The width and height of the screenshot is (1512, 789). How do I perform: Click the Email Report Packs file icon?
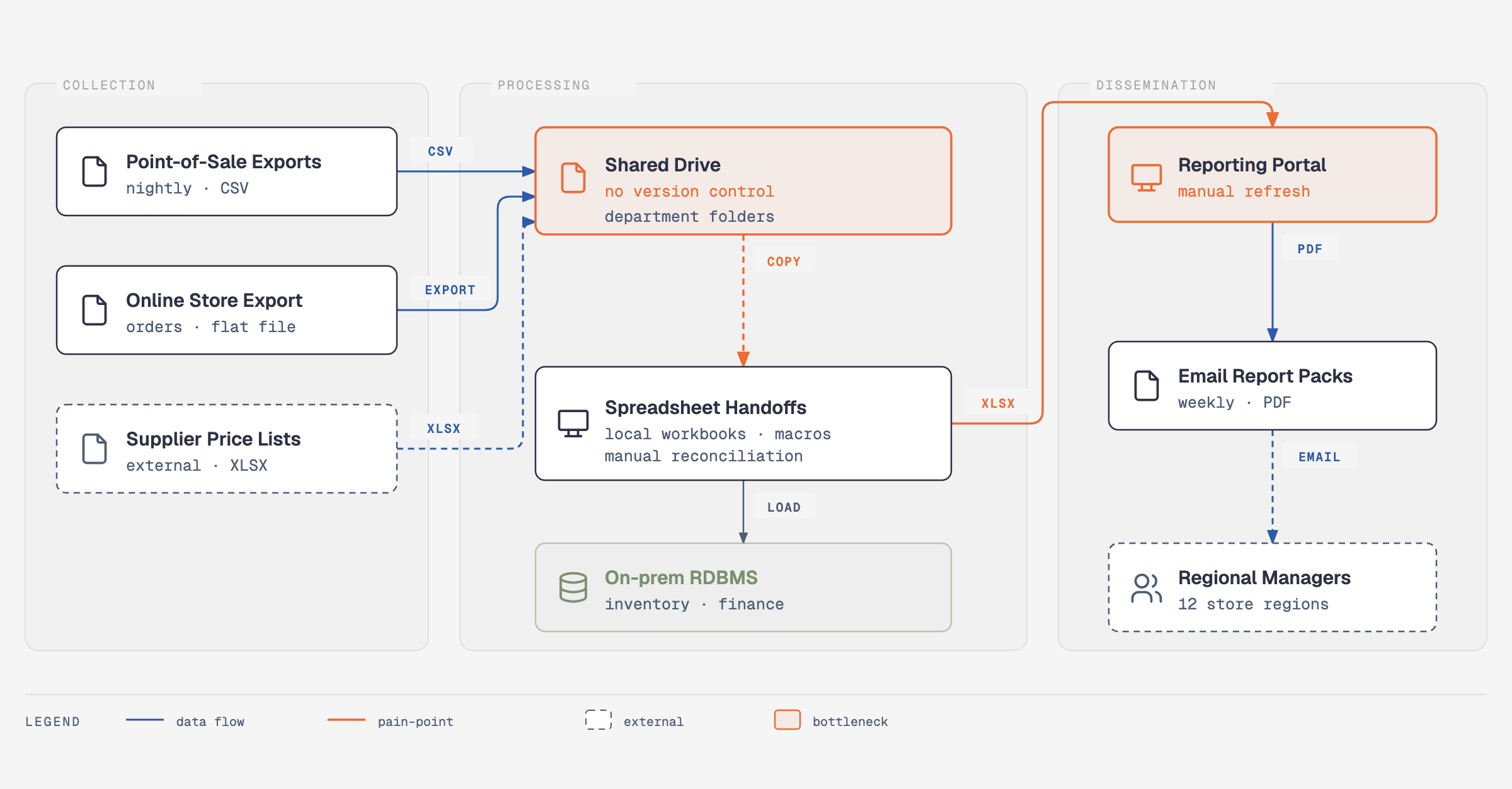click(x=1147, y=386)
